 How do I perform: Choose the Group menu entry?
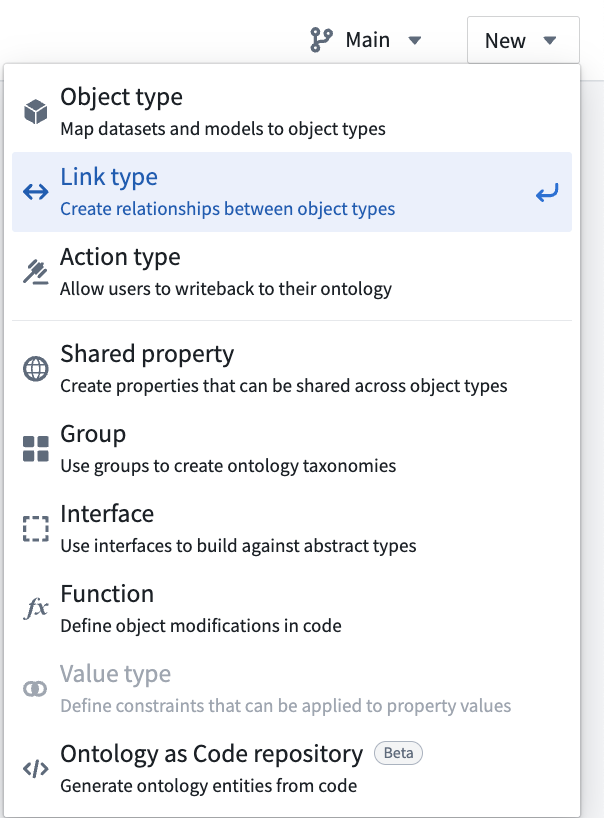tap(292, 449)
